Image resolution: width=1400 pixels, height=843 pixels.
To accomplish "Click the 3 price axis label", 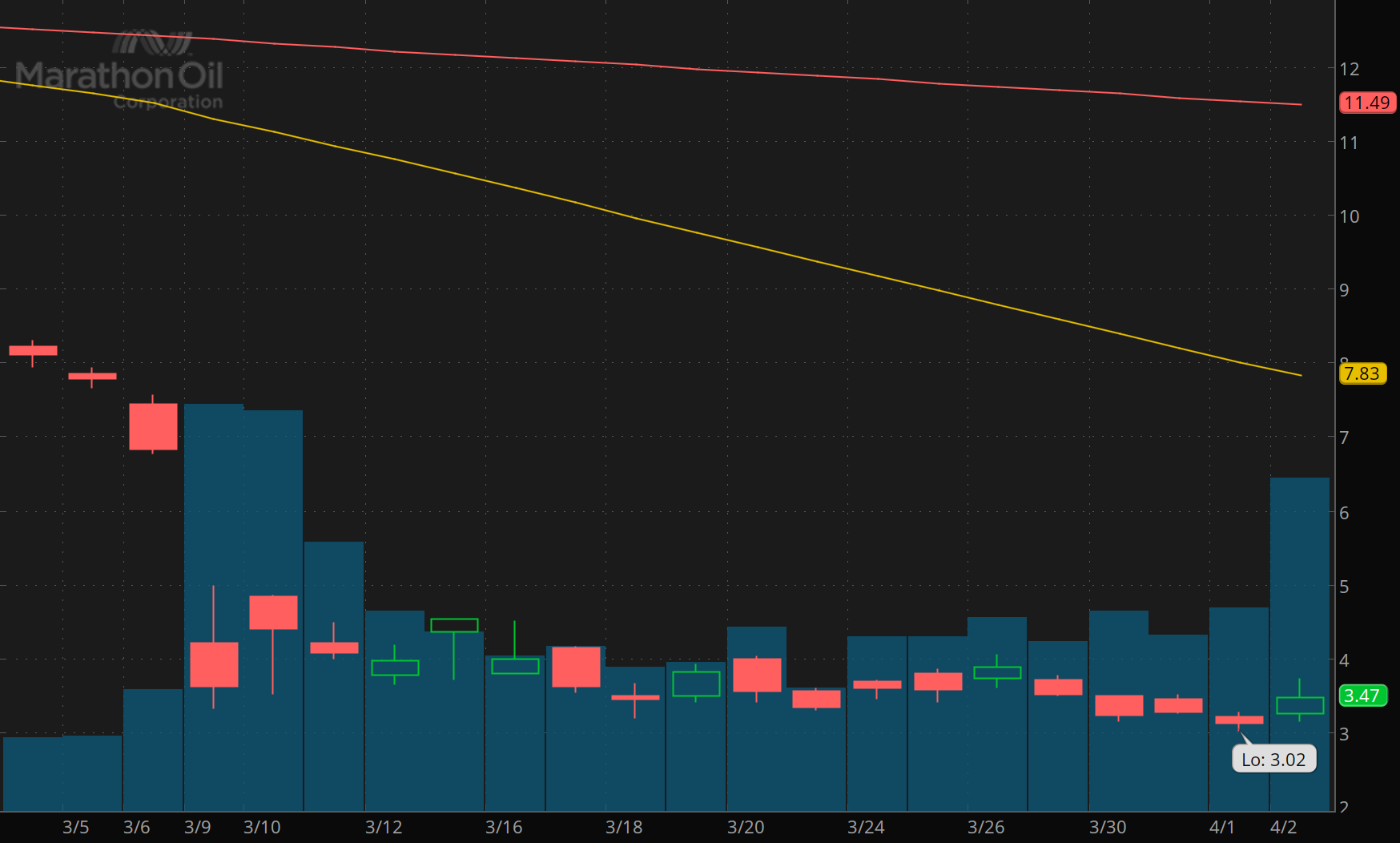I will point(1345,734).
